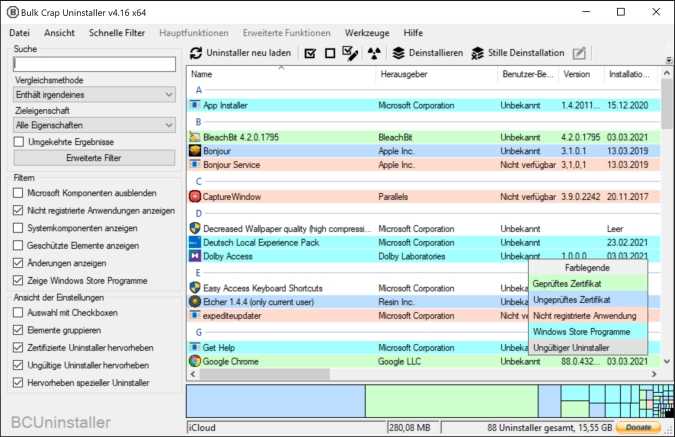Screen dimensions: 675x437
Task: Click the horizontal scrollbar thumb
Action: (x=265, y=374)
